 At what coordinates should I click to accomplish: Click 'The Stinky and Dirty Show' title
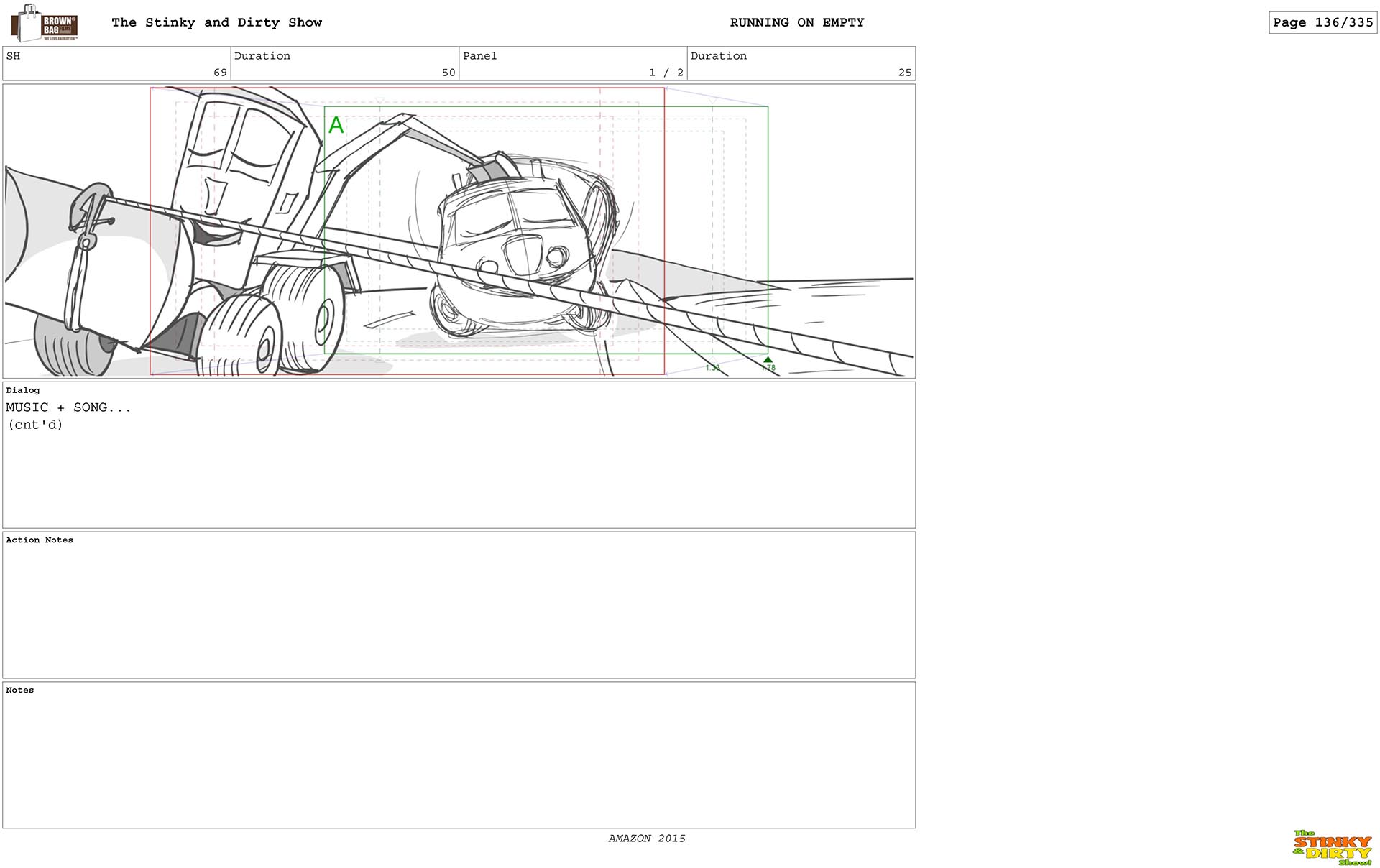(216, 22)
